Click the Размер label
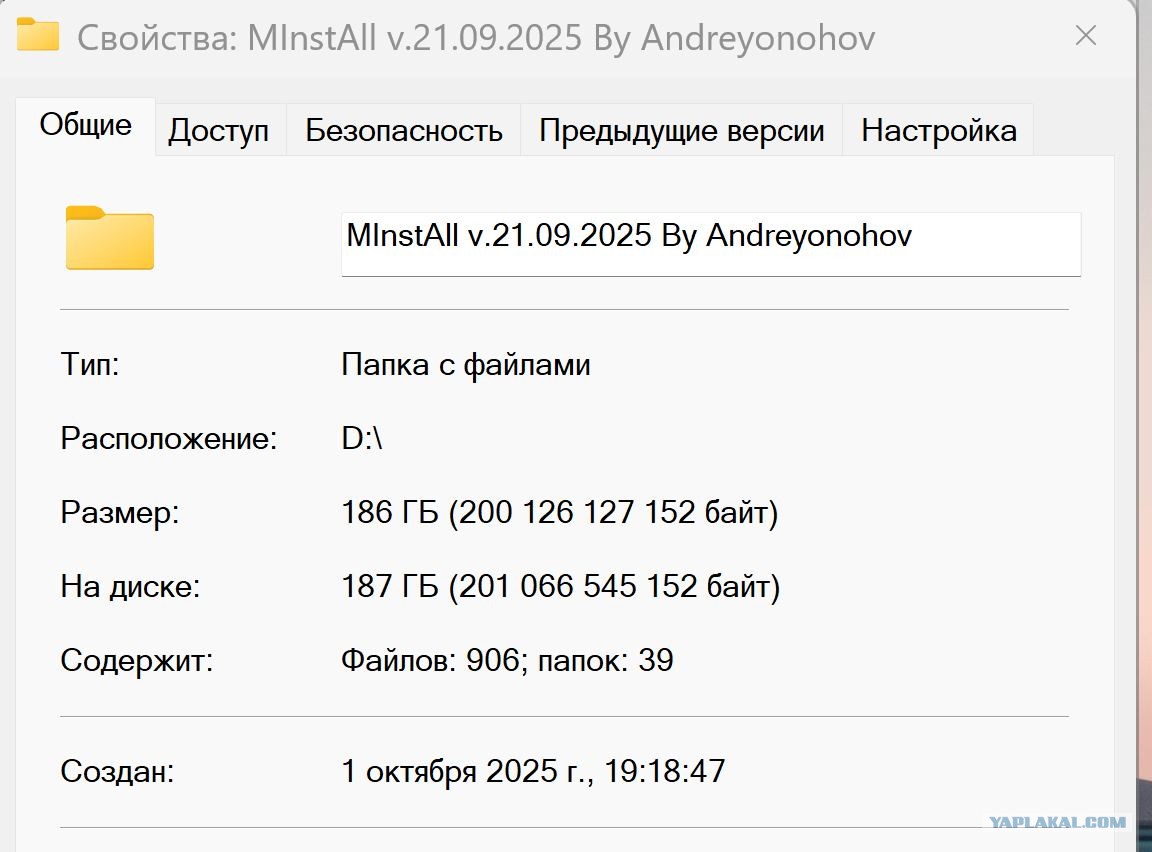Screen dimensions: 1152x852 click(120, 513)
